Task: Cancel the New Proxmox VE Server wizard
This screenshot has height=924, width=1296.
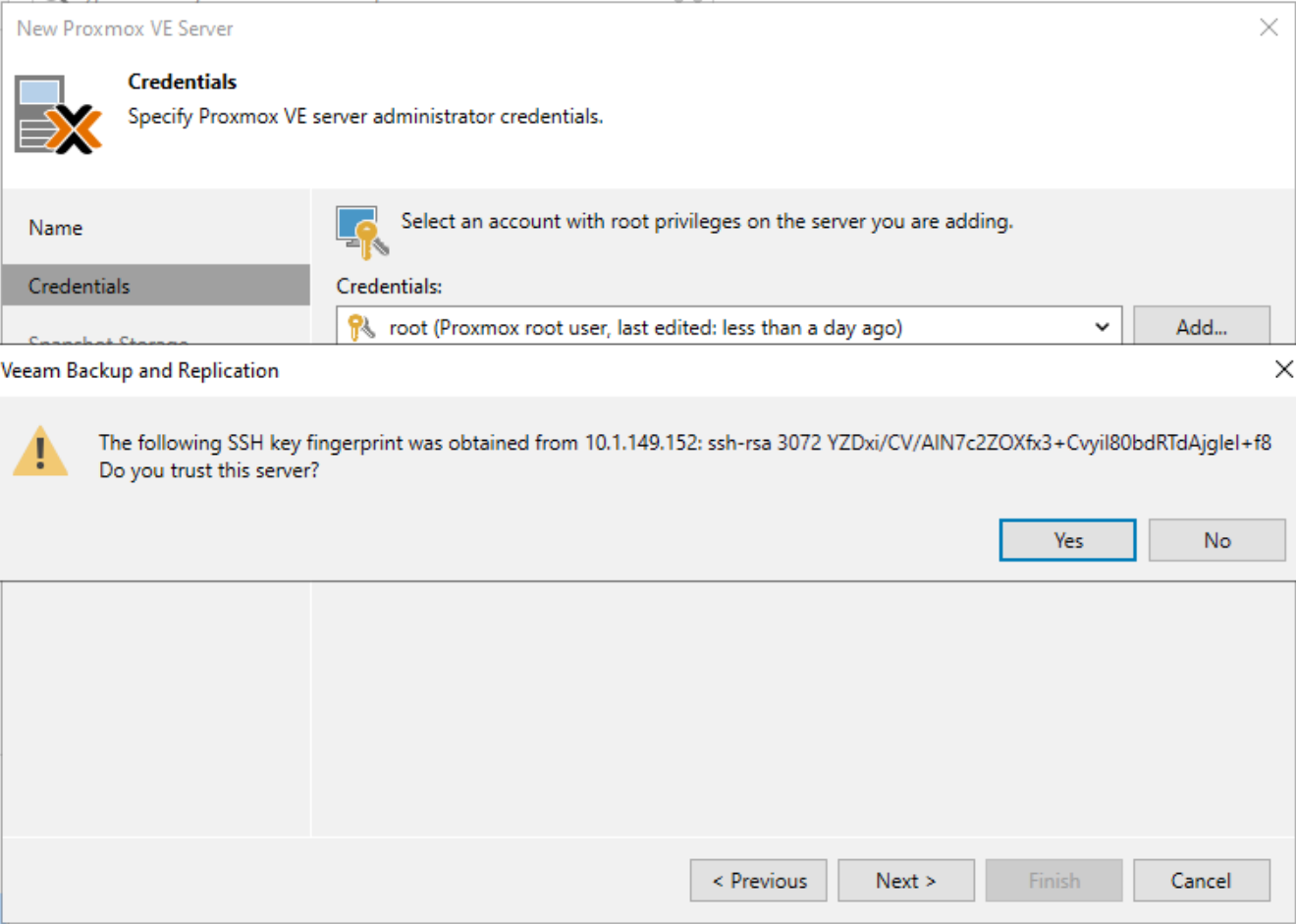Action: pos(1200,880)
